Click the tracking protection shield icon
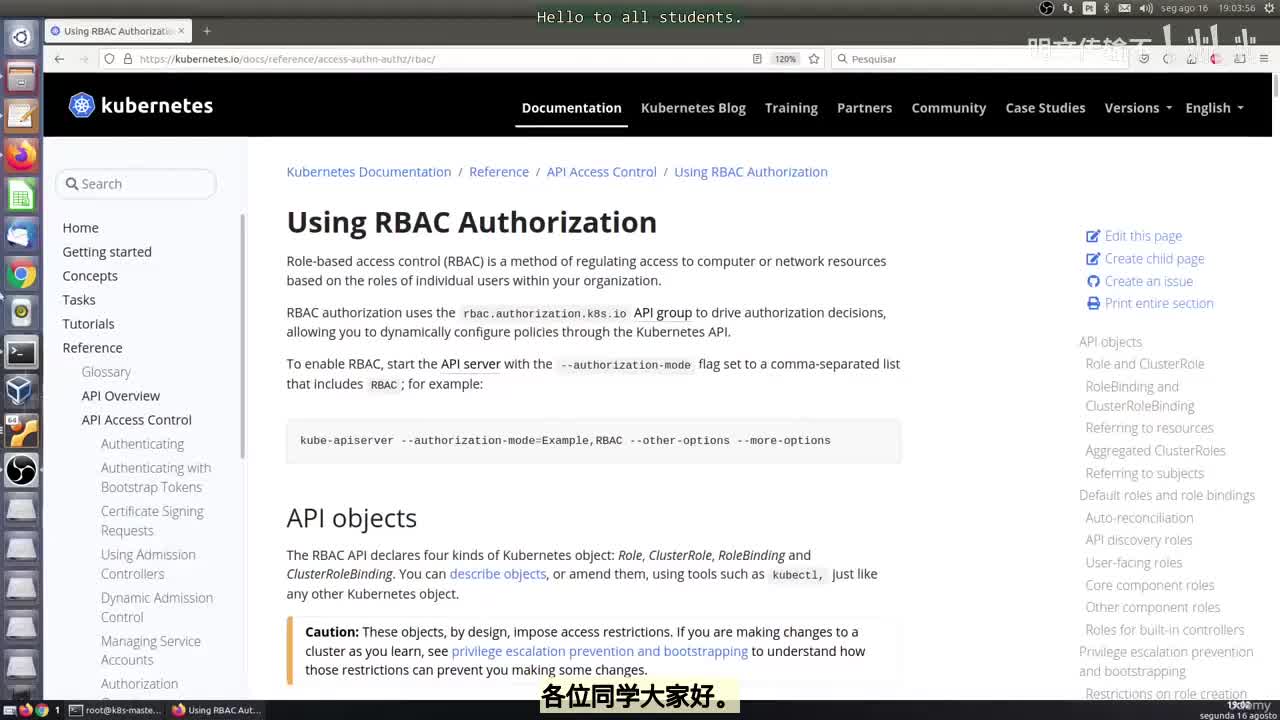Viewport: 1280px width, 720px height. [x=110, y=59]
